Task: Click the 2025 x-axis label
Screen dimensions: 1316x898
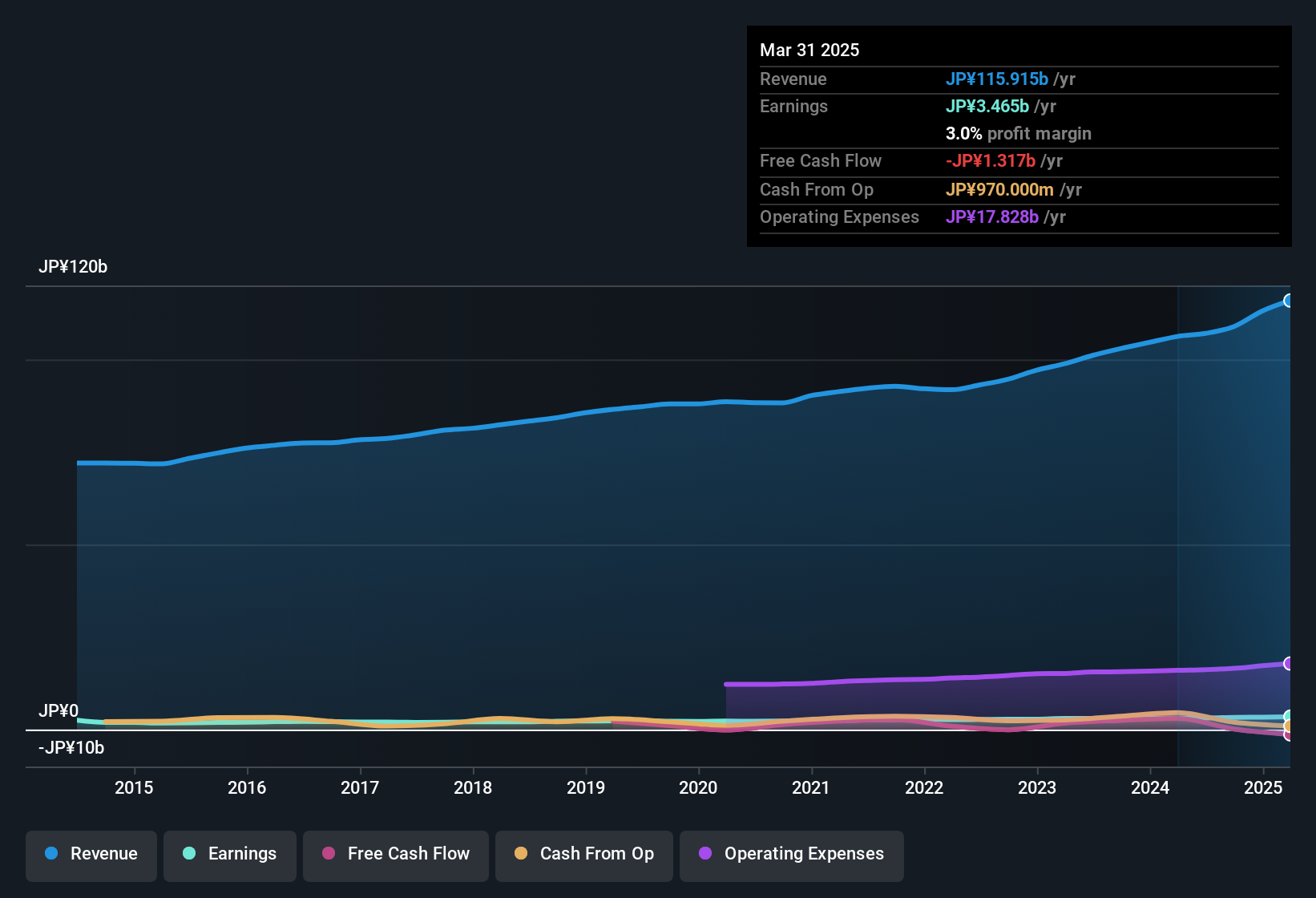Action: (x=1263, y=787)
